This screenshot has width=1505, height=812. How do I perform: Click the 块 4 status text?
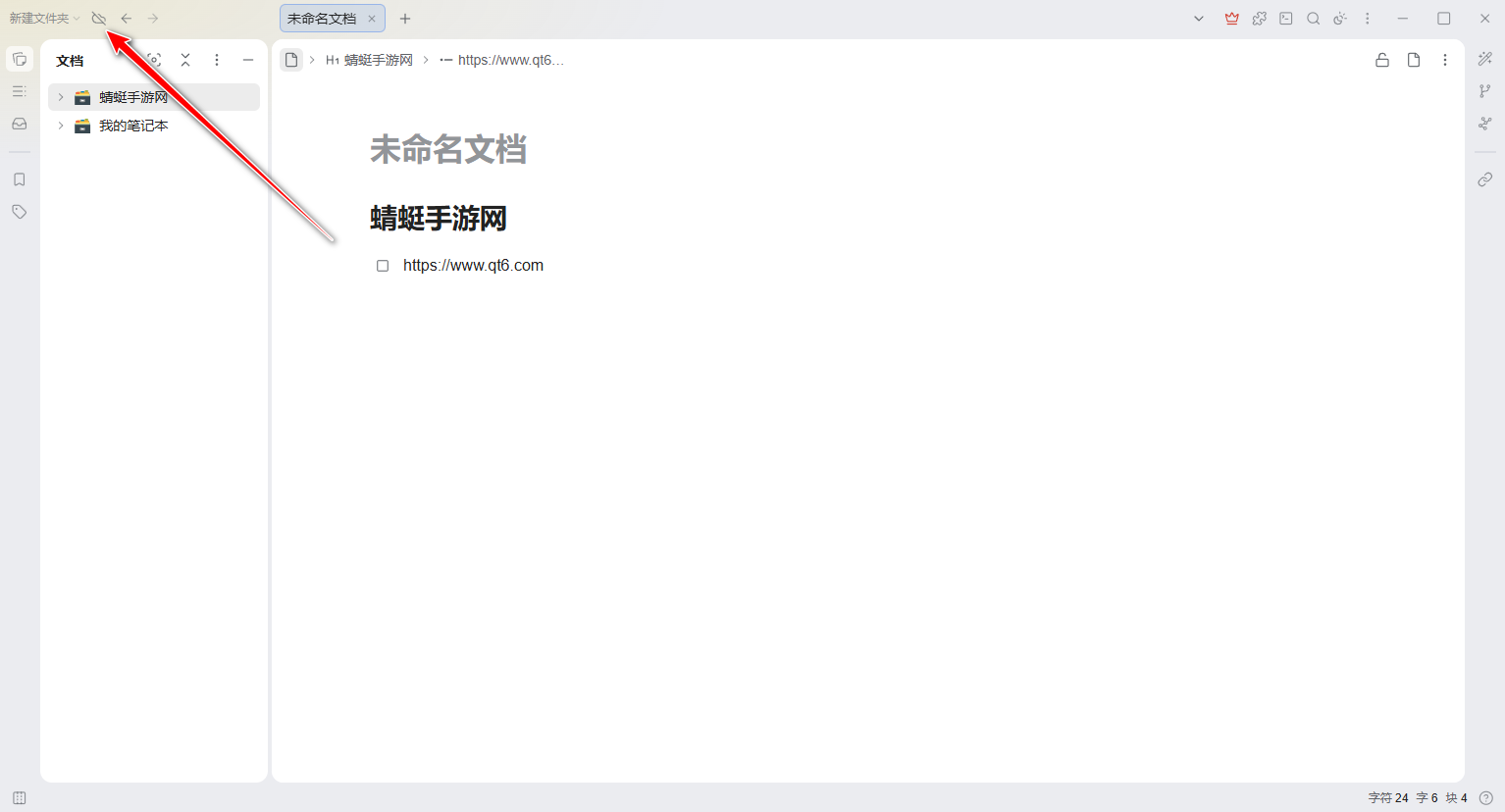(1456, 798)
